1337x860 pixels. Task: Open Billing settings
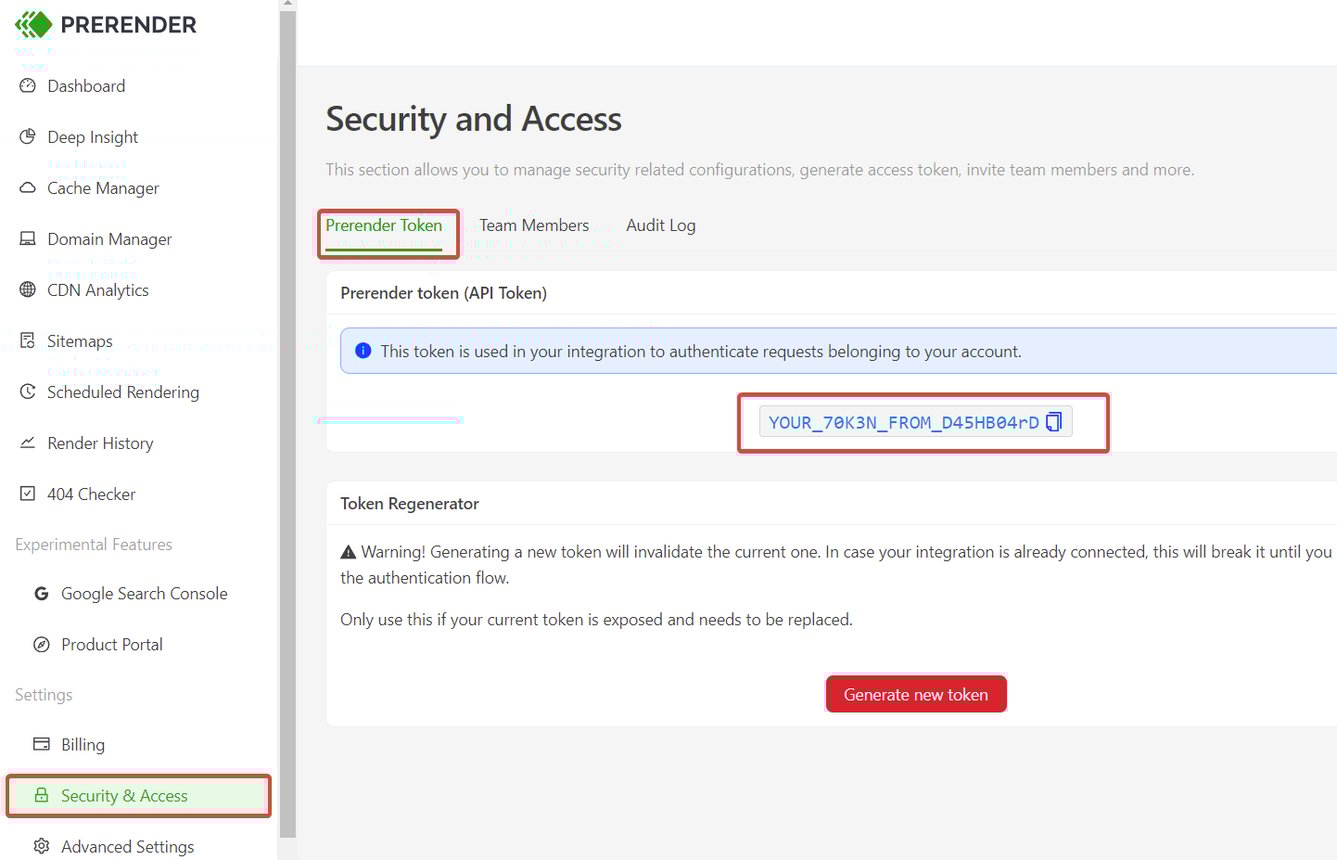pyautogui.click(x=84, y=744)
